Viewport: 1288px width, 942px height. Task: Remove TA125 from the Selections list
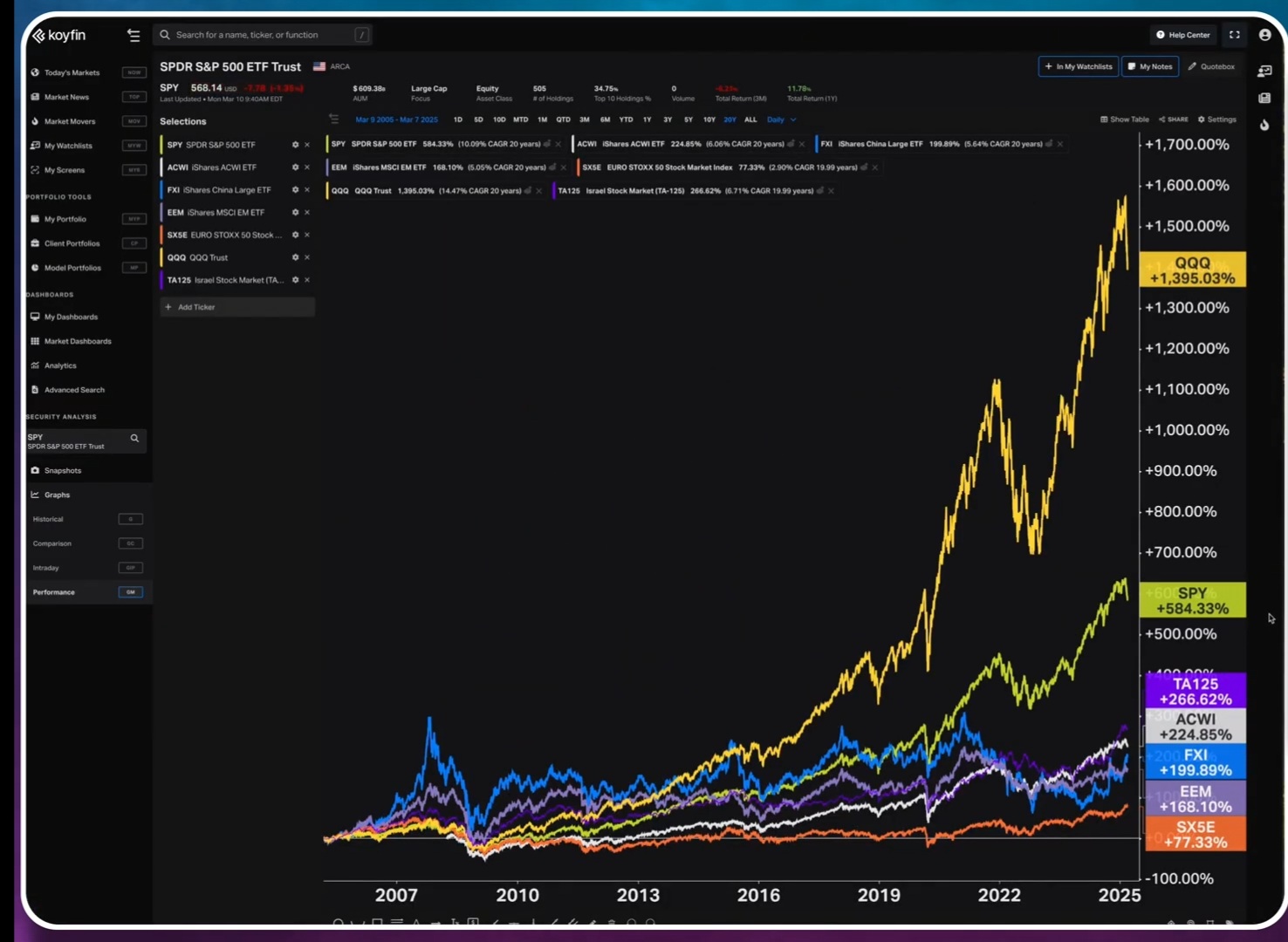(307, 280)
